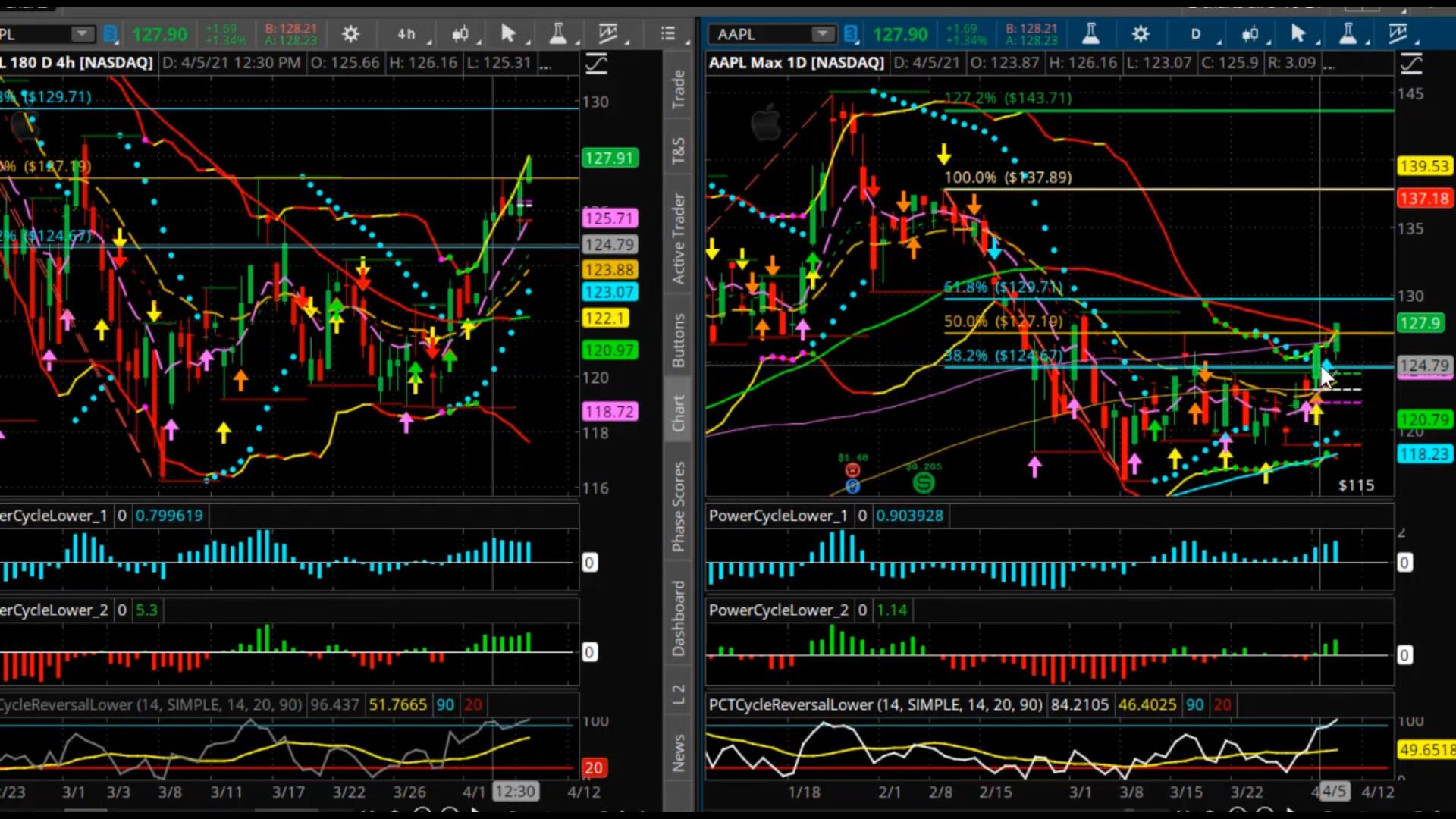Click blue symbol link icon beside AAPL field
The height and width of the screenshot is (819, 1456).
tap(851, 34)
